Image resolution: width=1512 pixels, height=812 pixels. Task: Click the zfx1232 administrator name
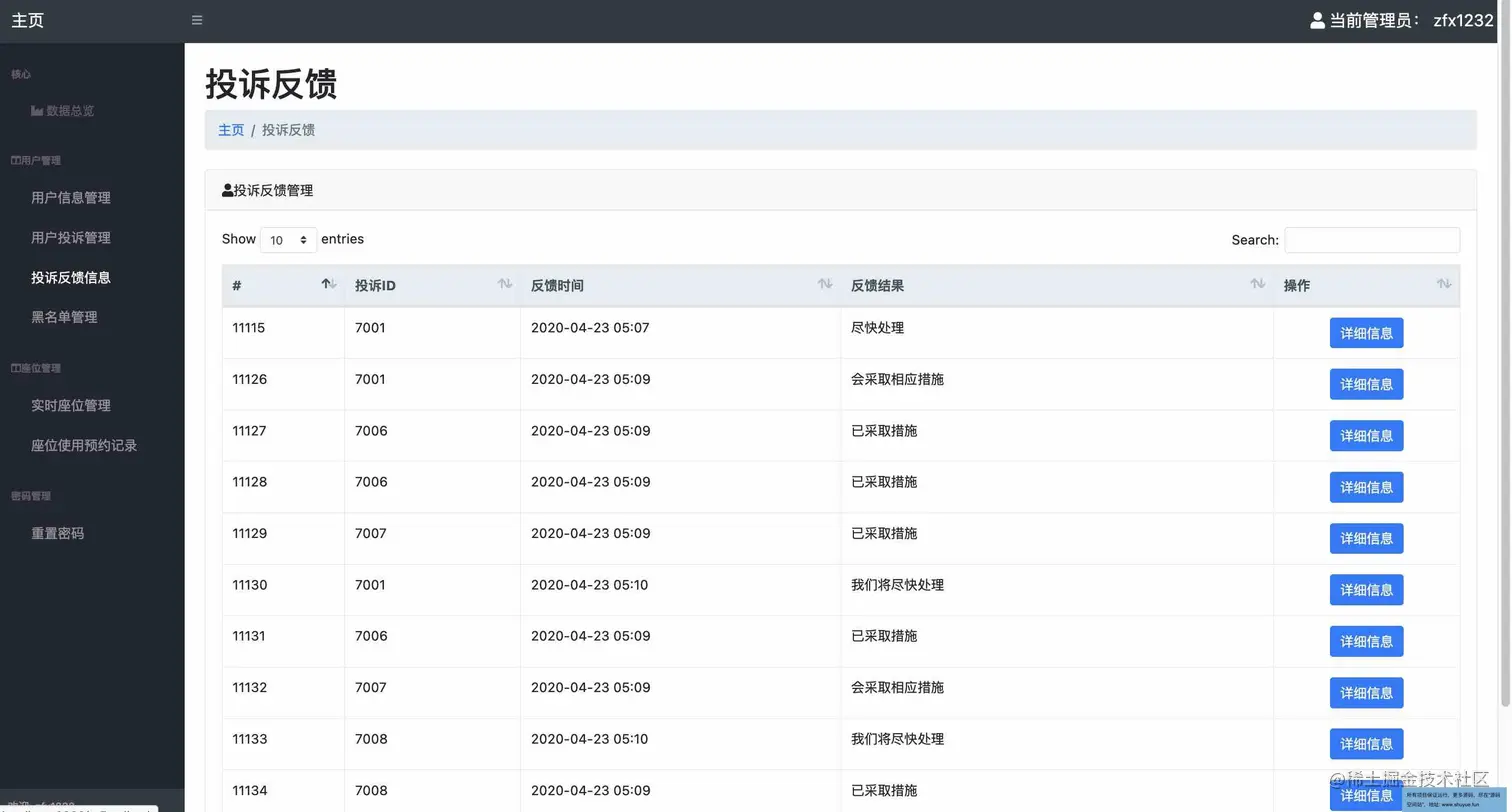pos(1463,20)
